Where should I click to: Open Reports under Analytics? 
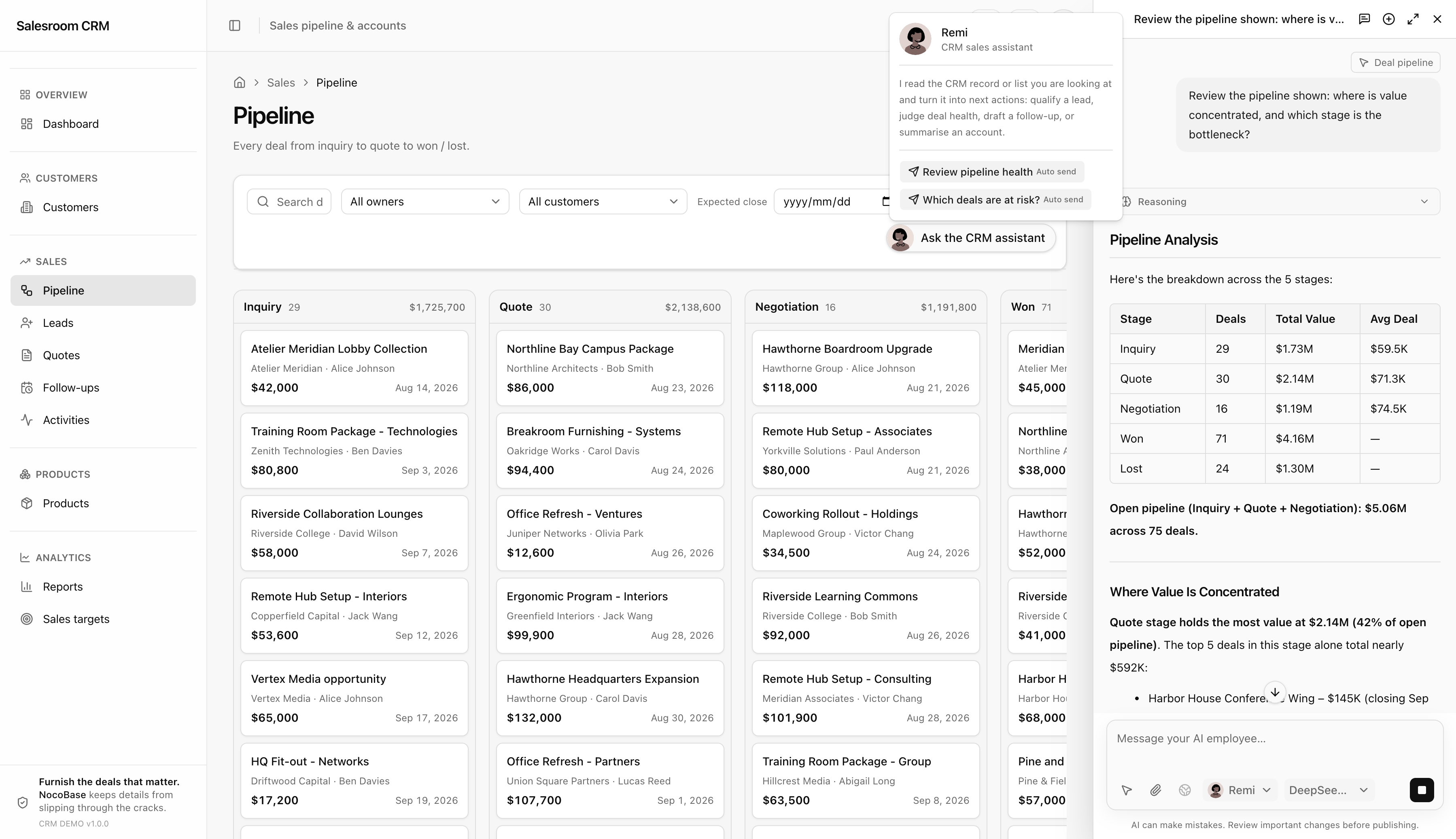pos(103,587)
